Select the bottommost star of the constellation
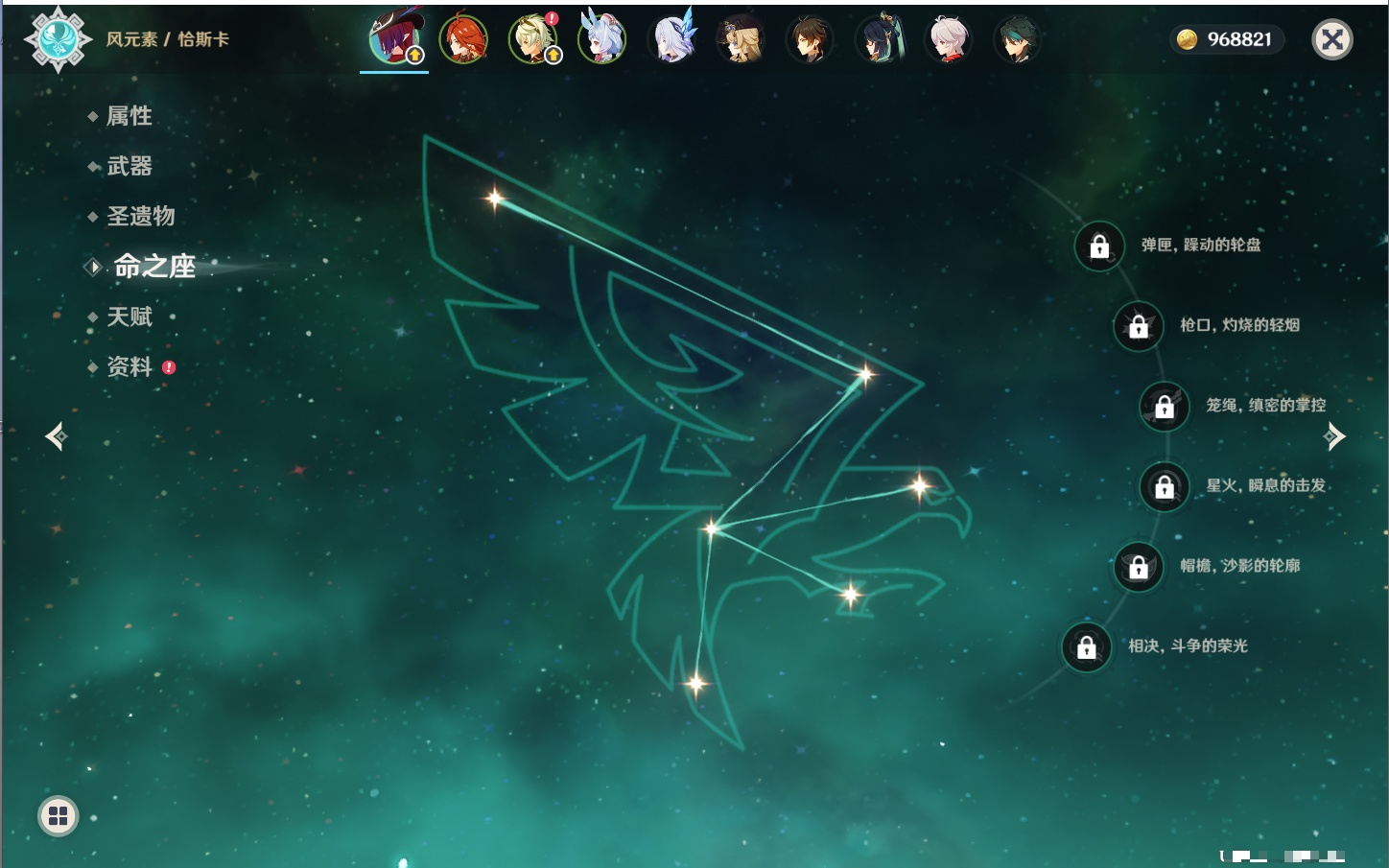1389x868 pixels. (x=696, y=684)
